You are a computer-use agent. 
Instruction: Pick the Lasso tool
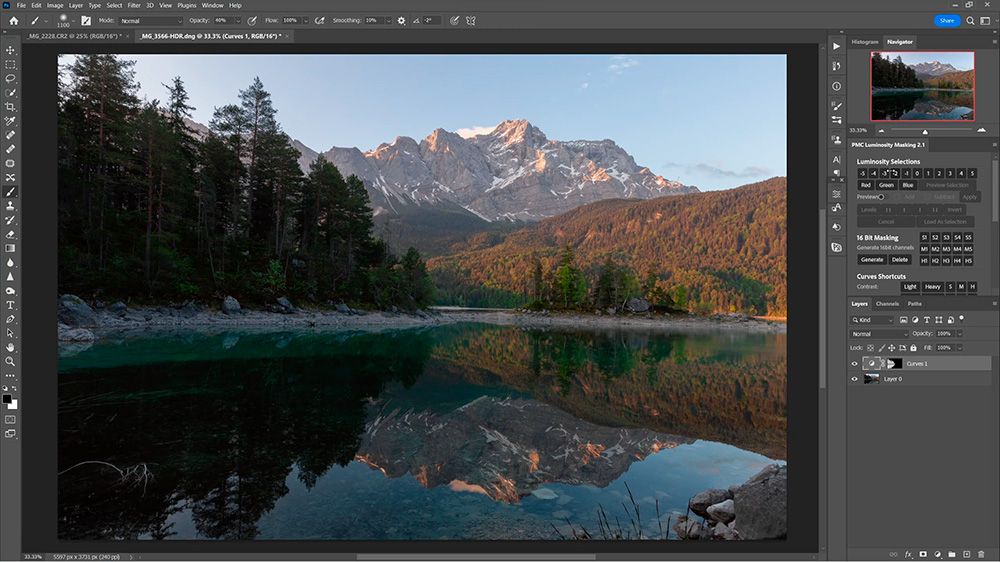click(11, 78)
